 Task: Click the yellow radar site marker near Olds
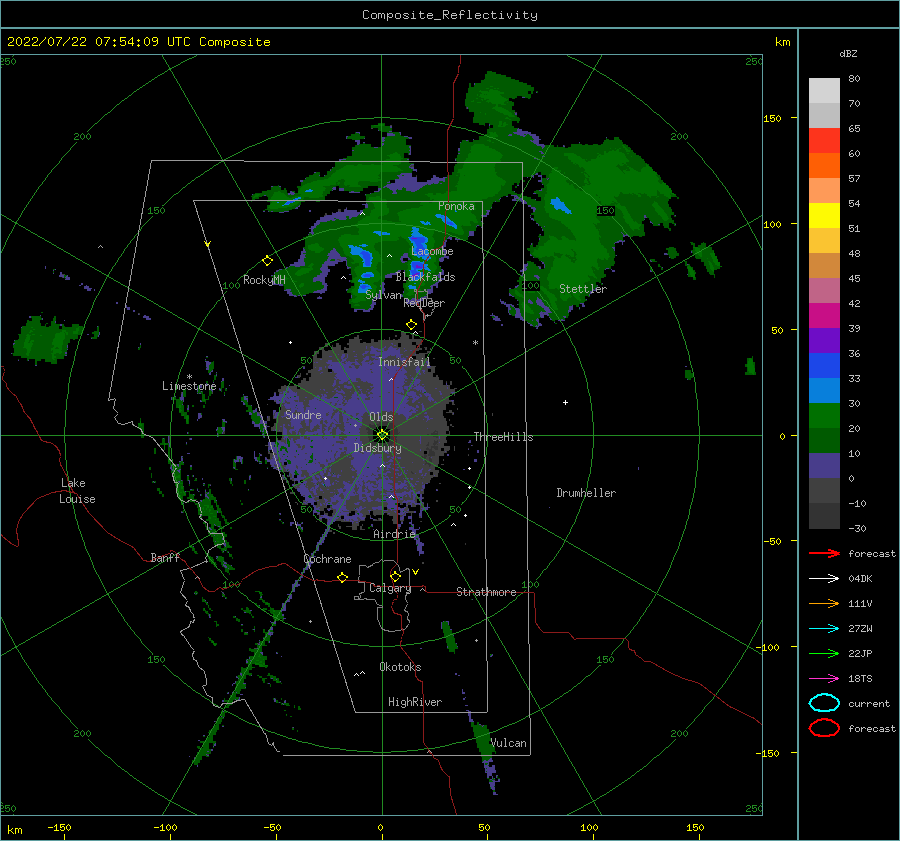[x=382, y=435]
